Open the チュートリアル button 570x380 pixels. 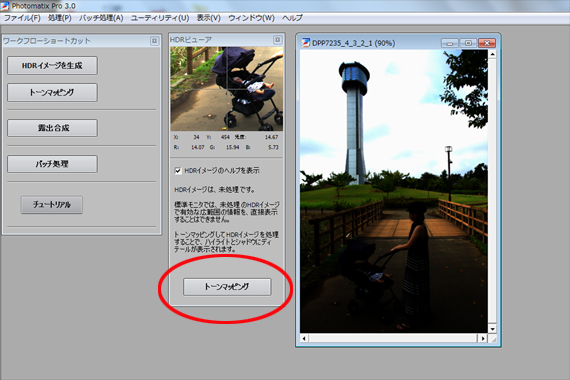(x=52, y=205)
